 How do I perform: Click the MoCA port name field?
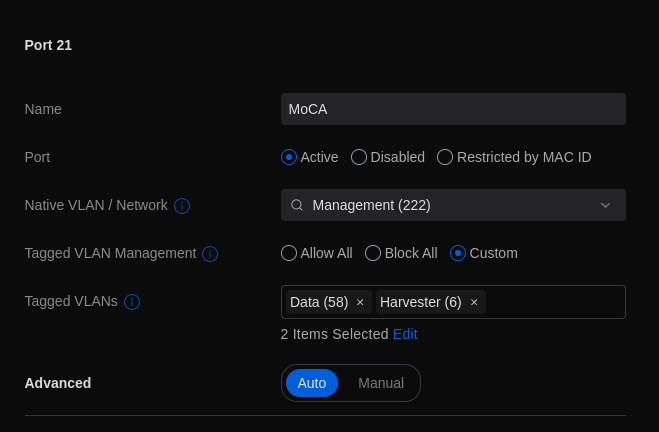453,109
